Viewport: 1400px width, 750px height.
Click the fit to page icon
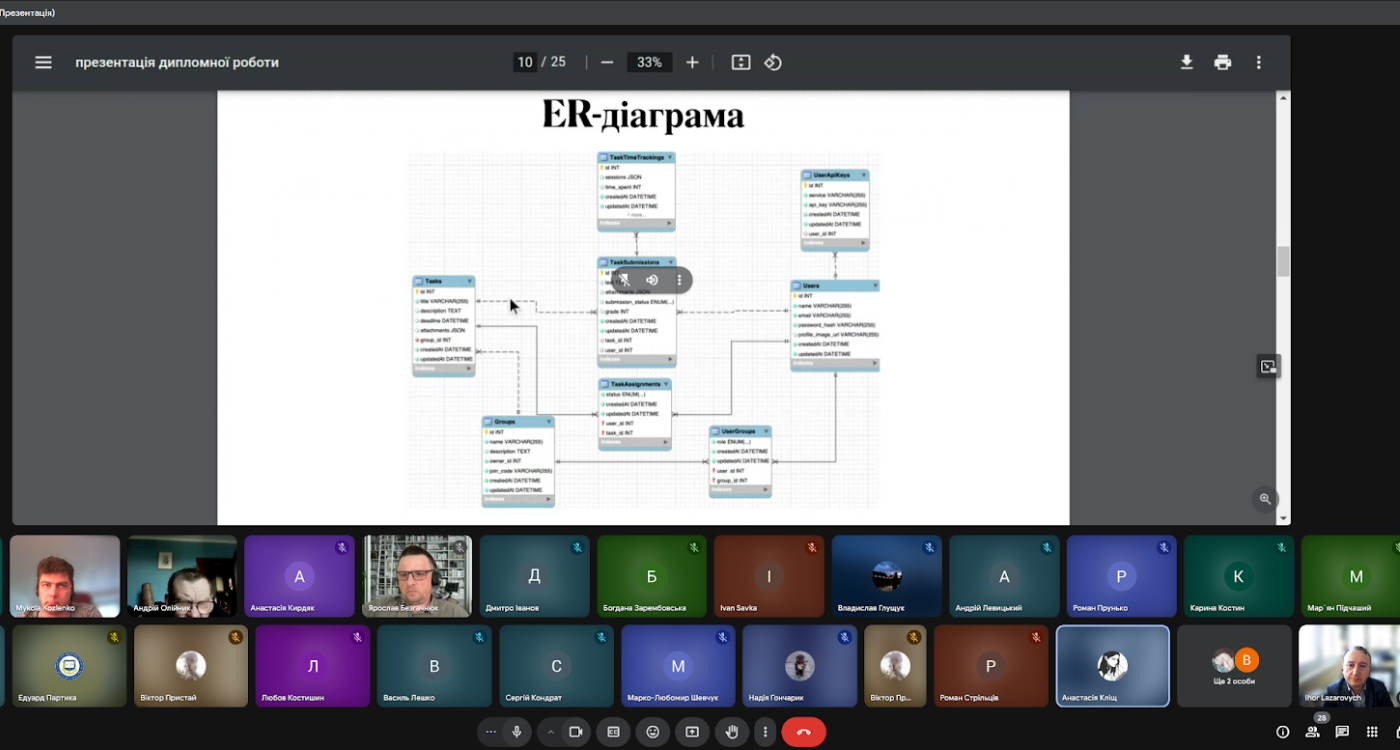pyautogui.click(x=740, y=62)
